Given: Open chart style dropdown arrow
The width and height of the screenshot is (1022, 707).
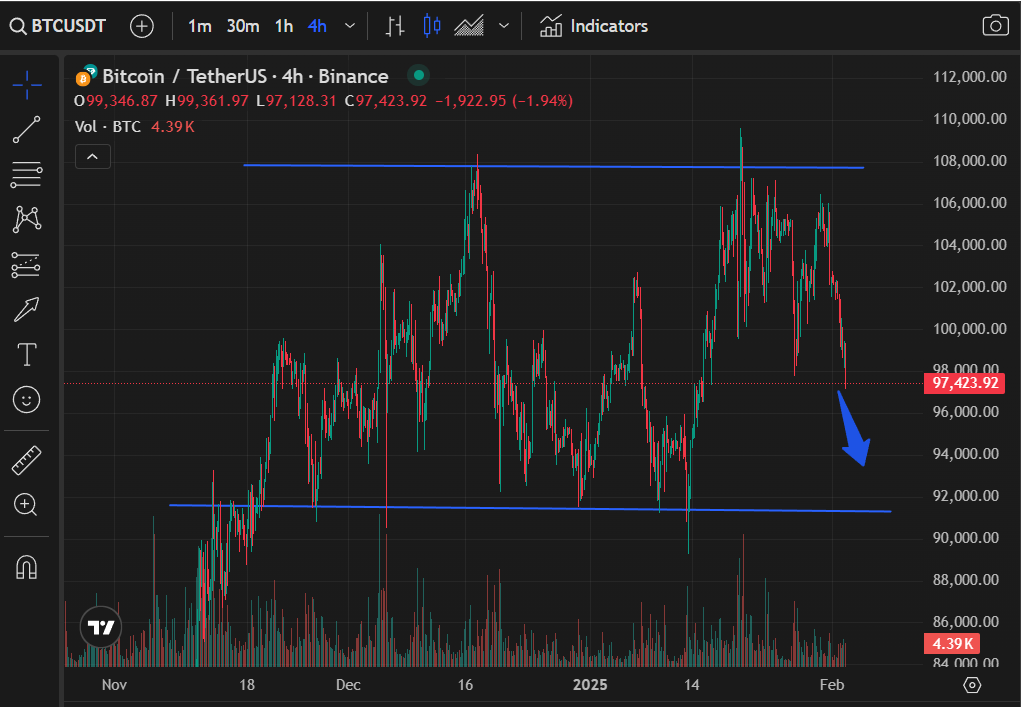Looking at the screenshot, I should 503,26.
